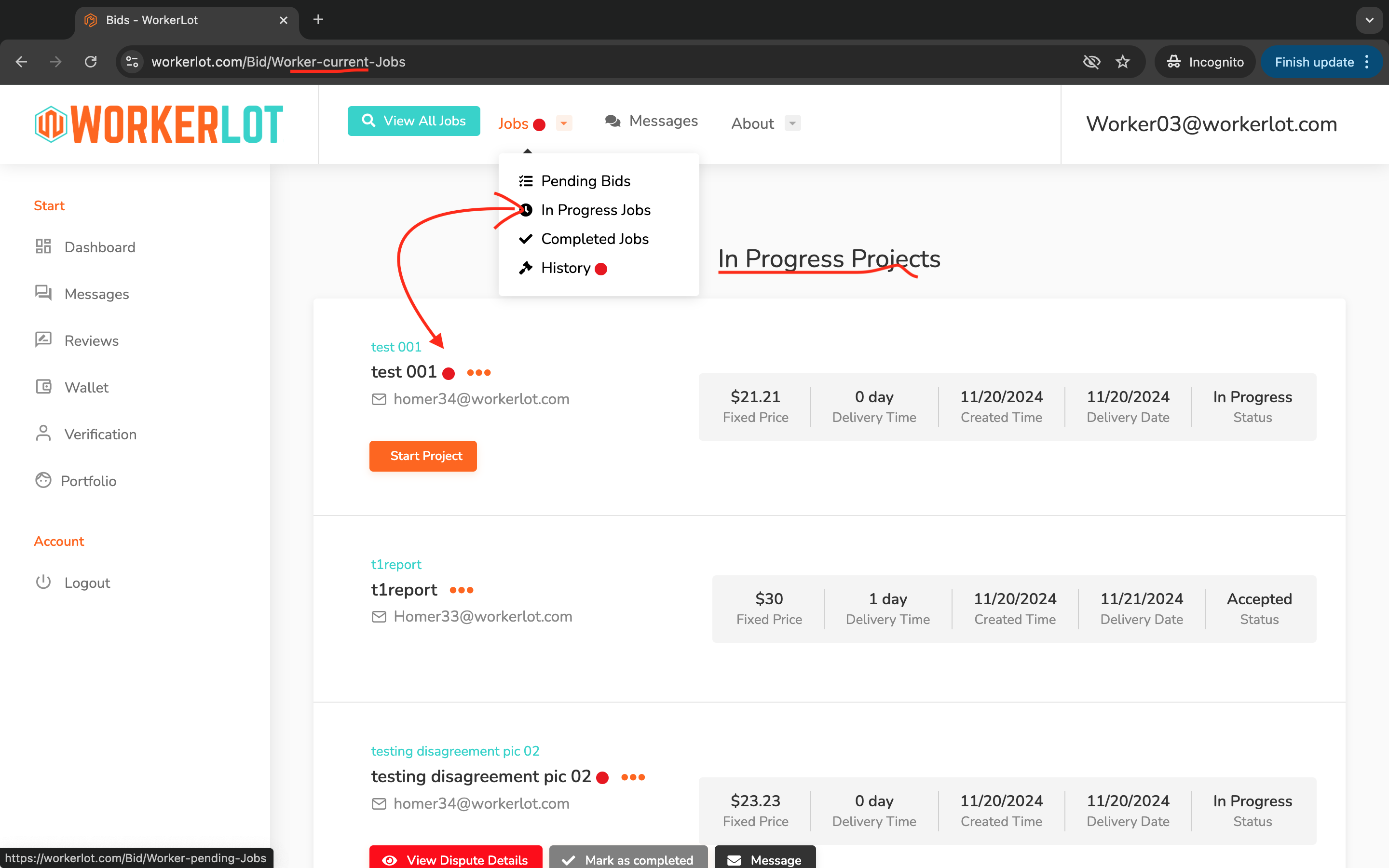The width and height of the screenshot is (1389, 868).
Task: Select Completed Jobs menu item
Action: (594, 239)
